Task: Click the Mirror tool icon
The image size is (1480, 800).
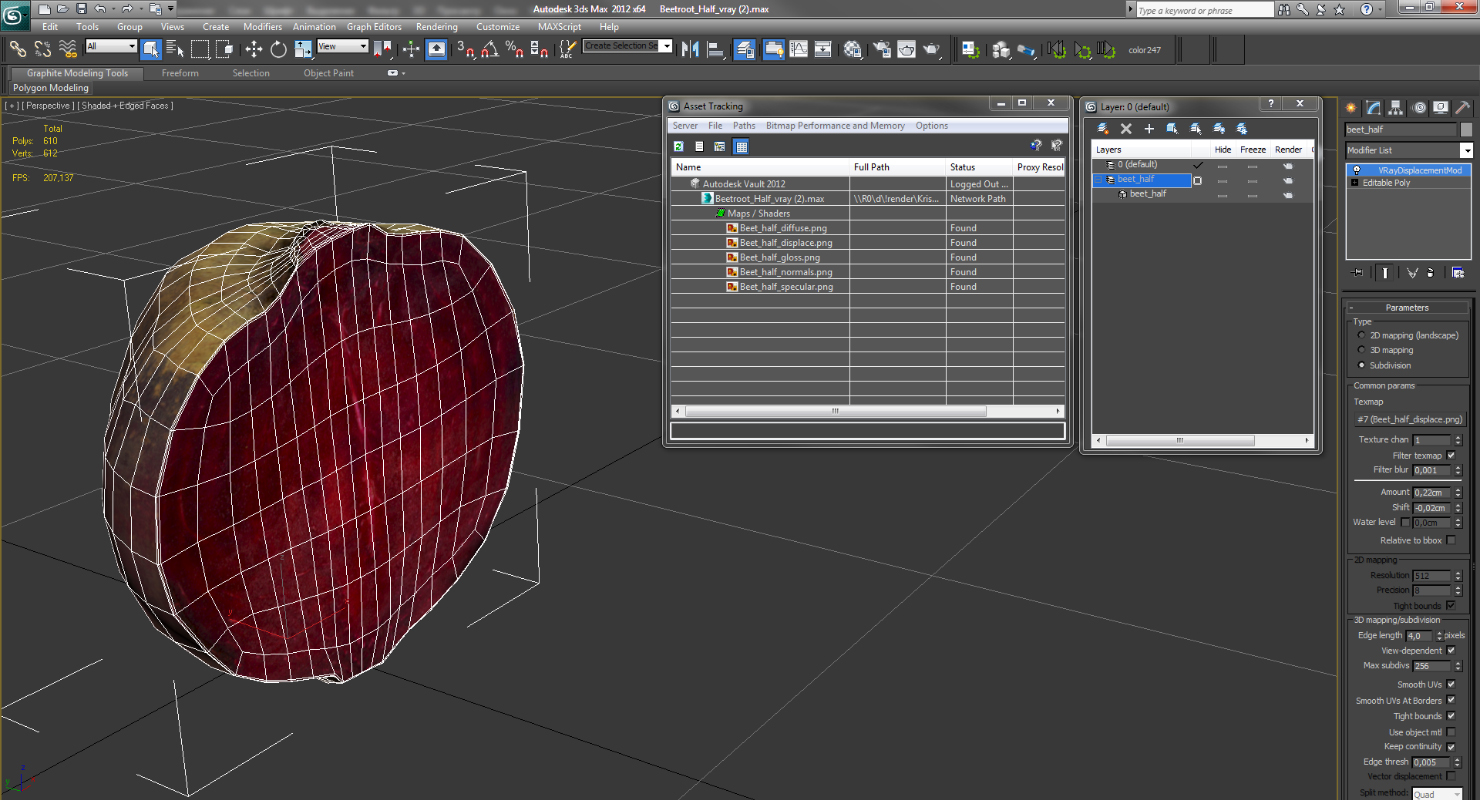Action: point(690,48)
